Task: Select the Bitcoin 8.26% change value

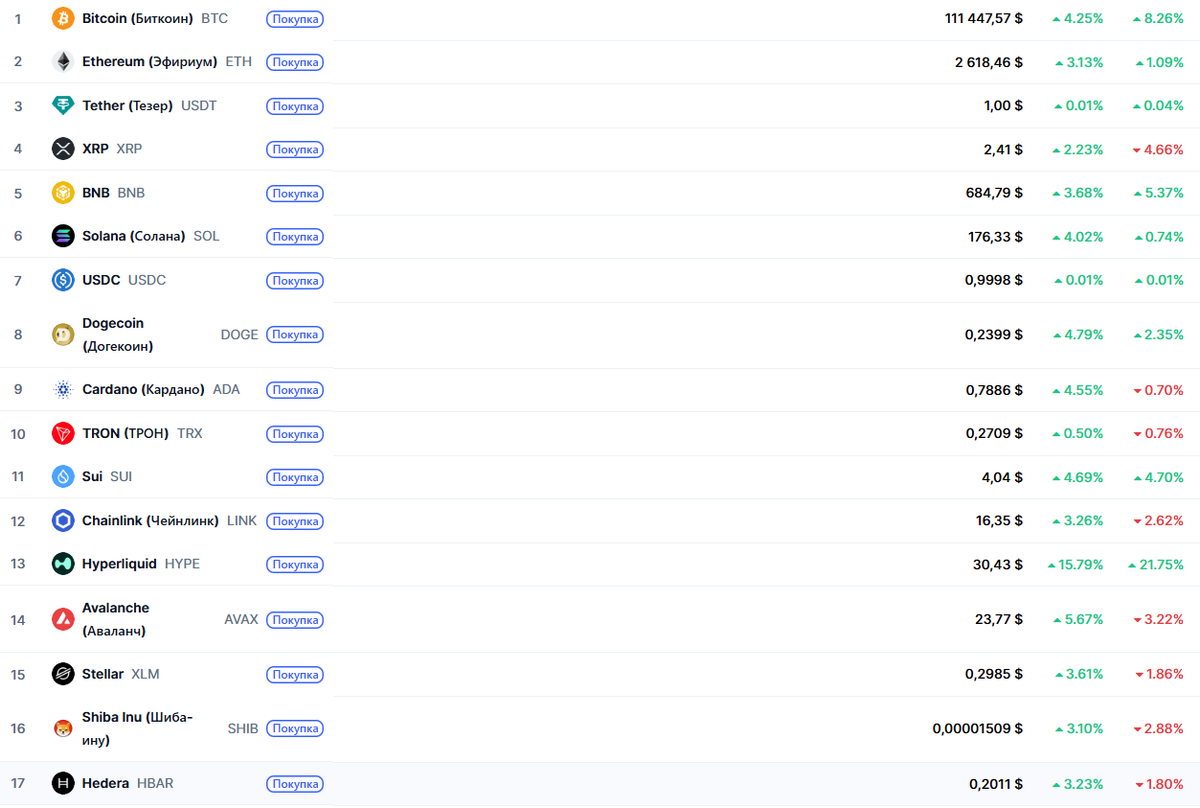Action: [x=1158, y=18]
